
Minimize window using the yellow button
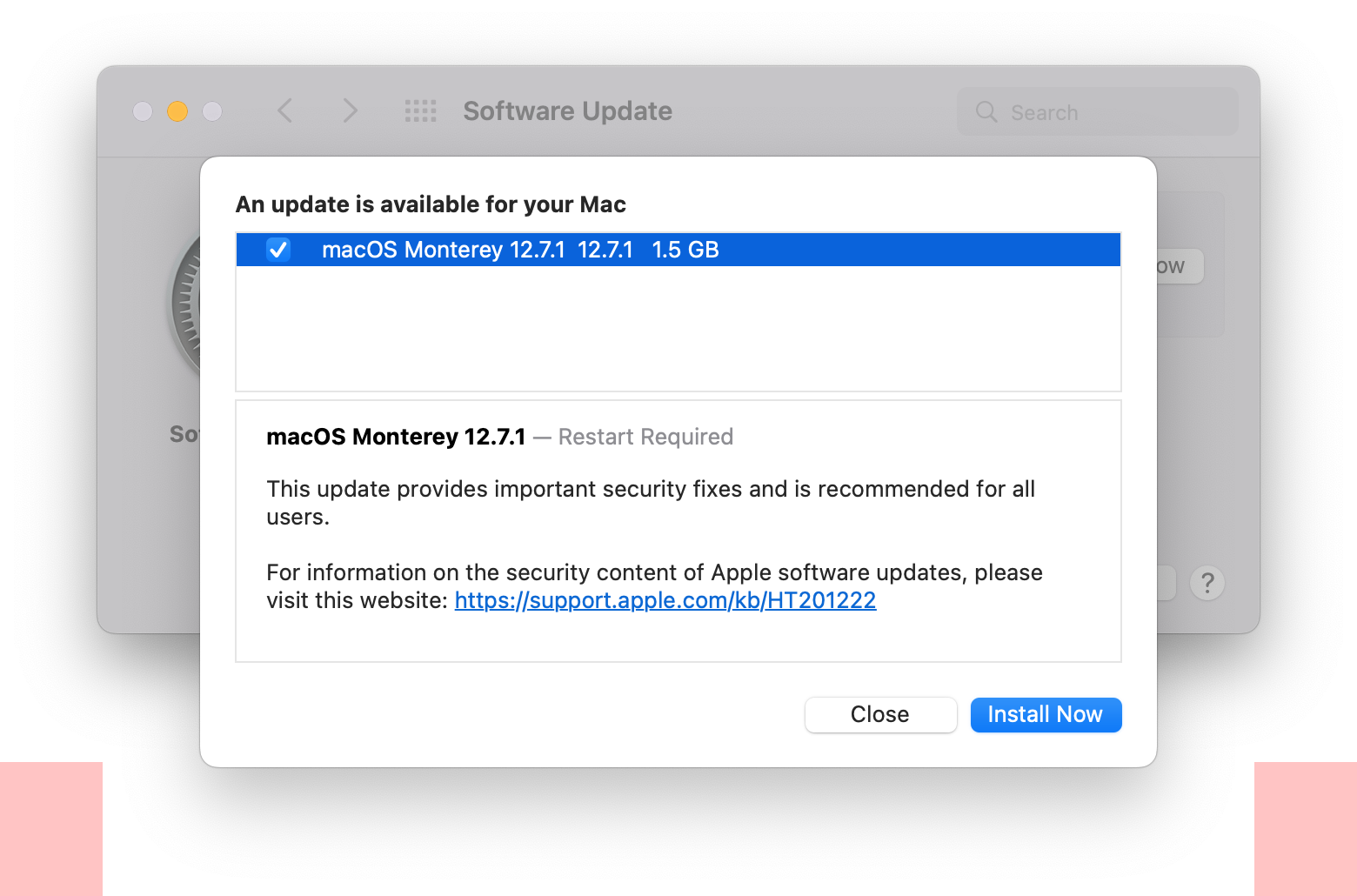click(x=177, y=111)
